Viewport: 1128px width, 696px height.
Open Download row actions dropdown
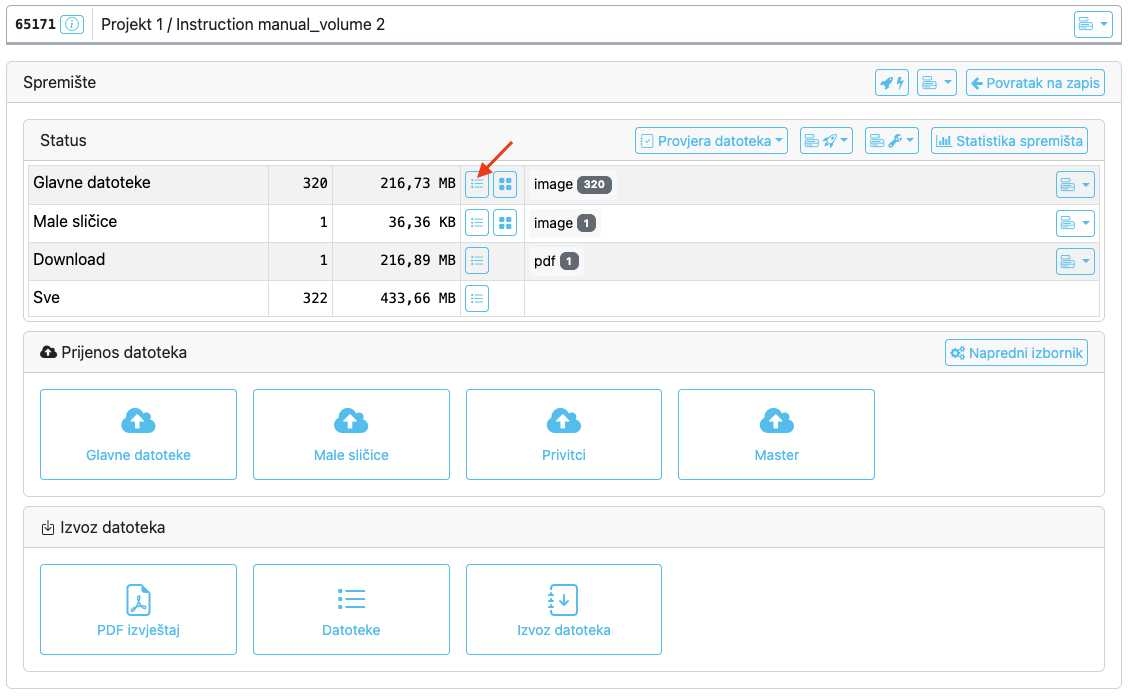pyautogui.click(x=1075, y=261)
